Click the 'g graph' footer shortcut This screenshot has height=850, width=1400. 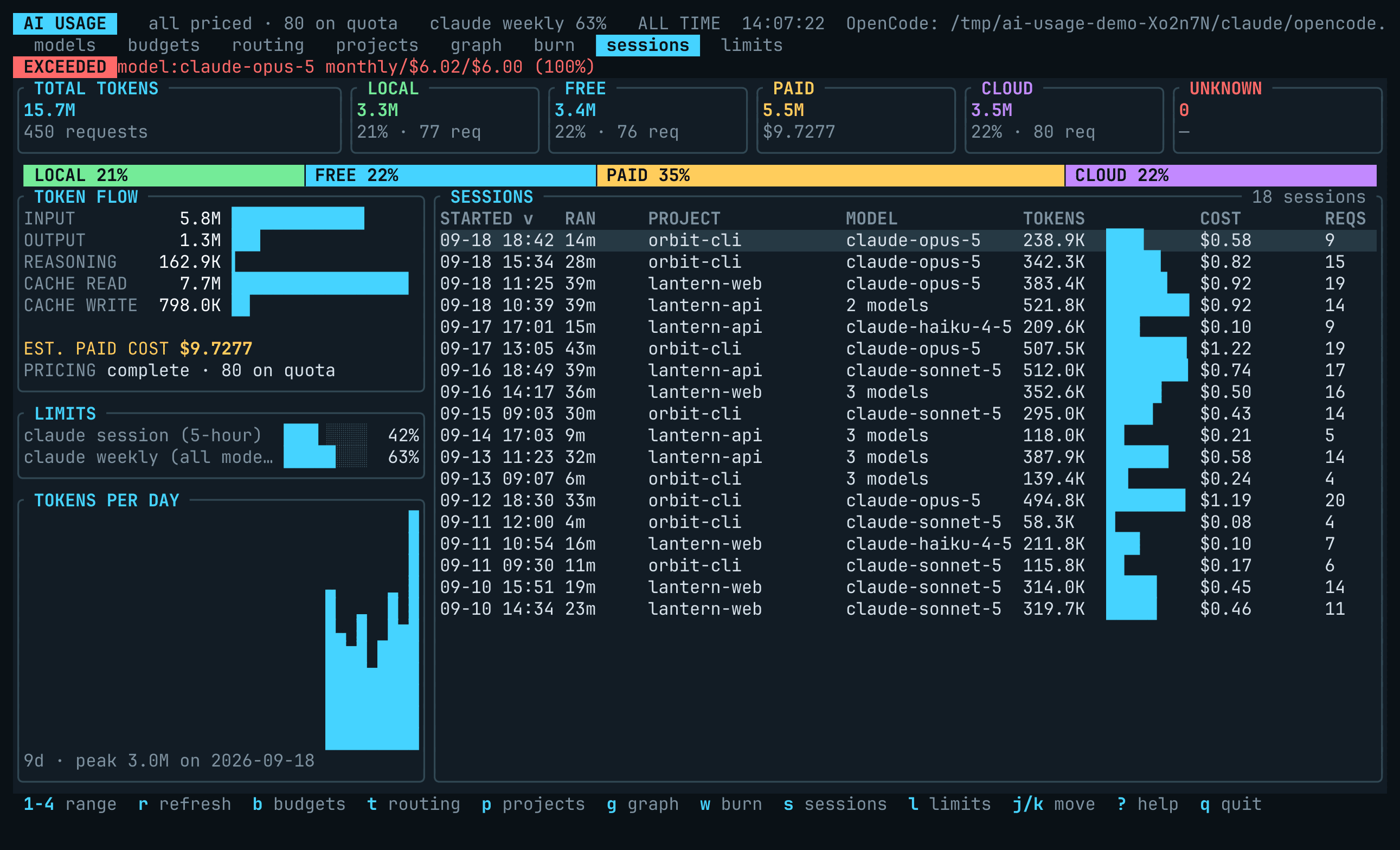coord(643,804)
